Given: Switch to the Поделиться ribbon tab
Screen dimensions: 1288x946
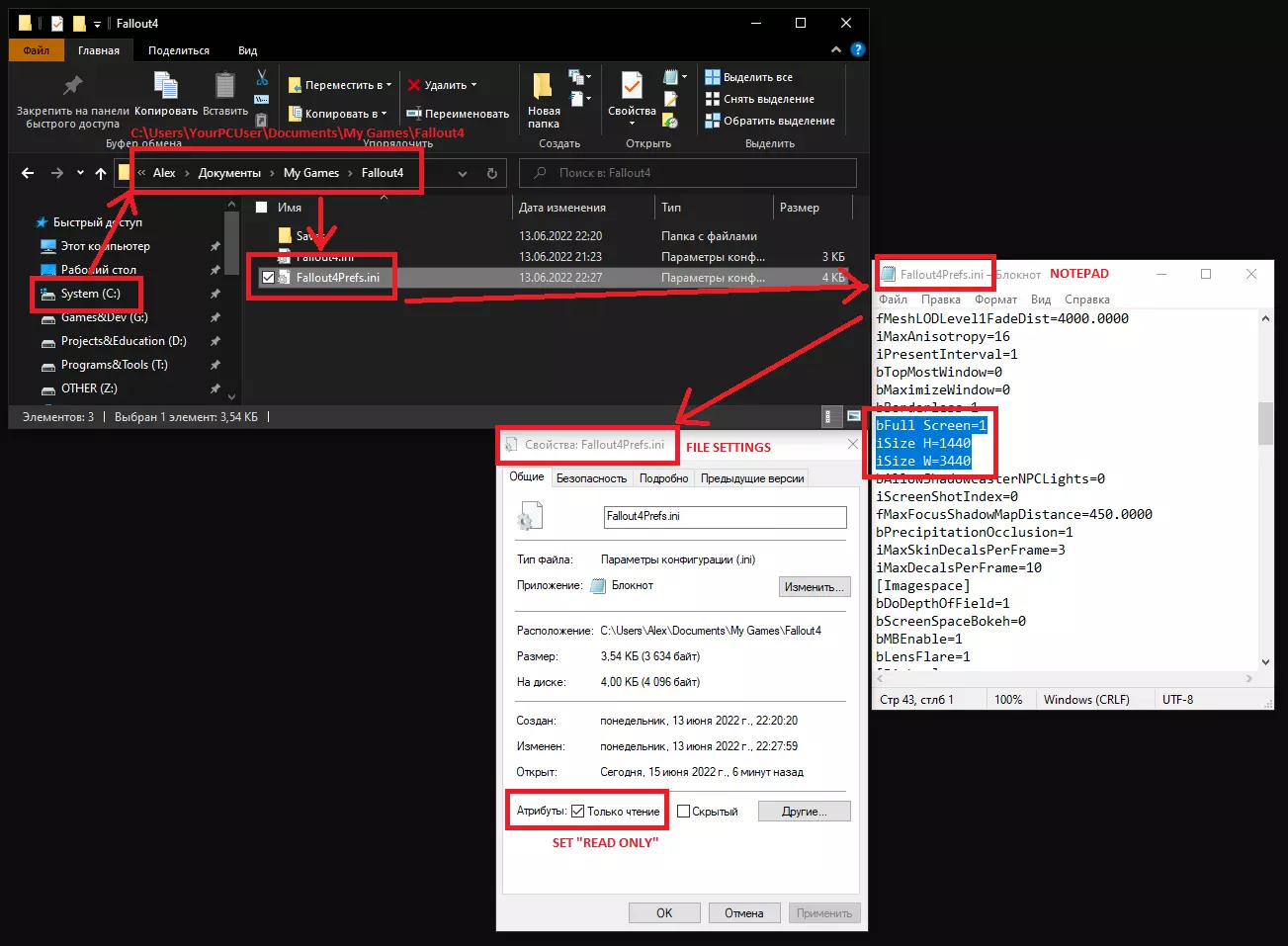Looking at the screenshot, I should point(179,50).
